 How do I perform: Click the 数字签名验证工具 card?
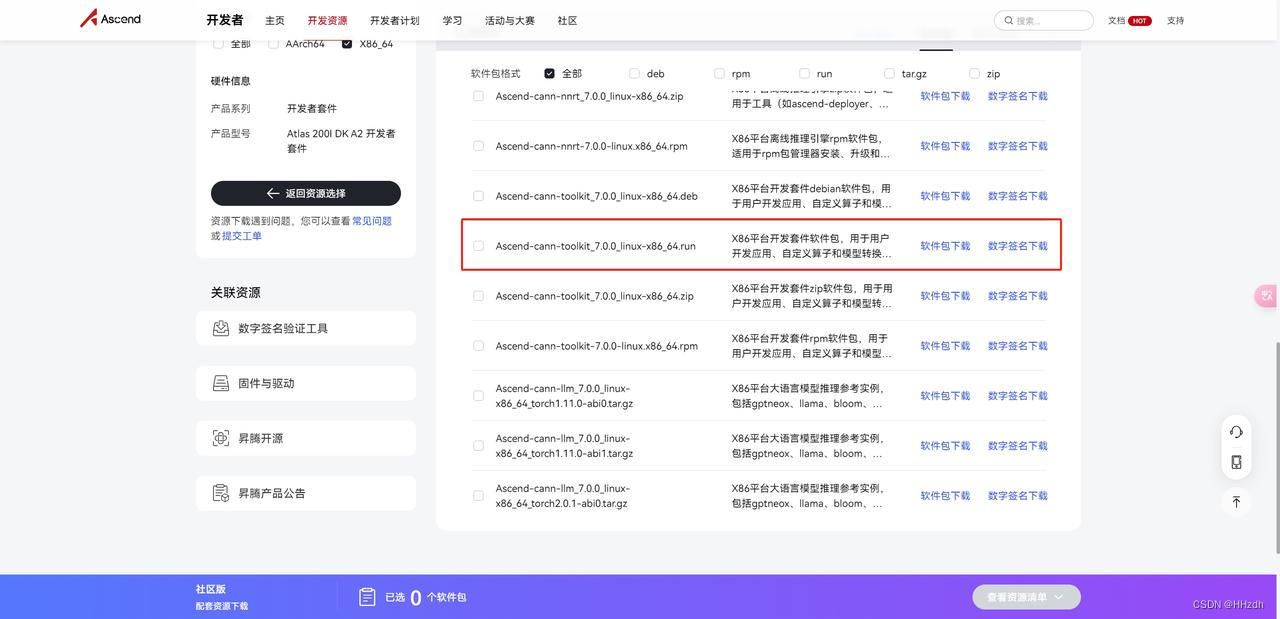coord(306,328)
